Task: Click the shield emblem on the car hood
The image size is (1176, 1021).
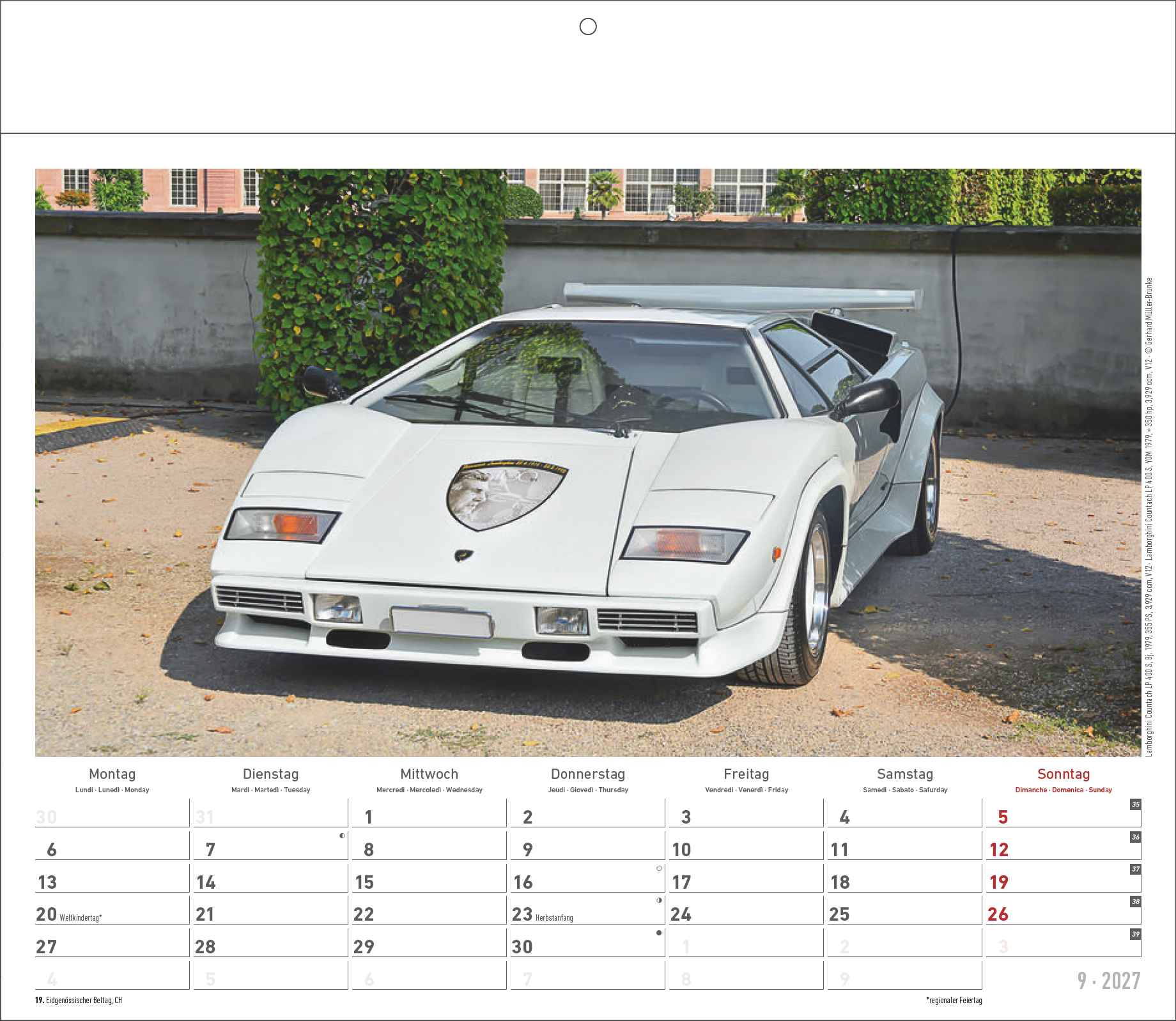Action: click(507, 496)
